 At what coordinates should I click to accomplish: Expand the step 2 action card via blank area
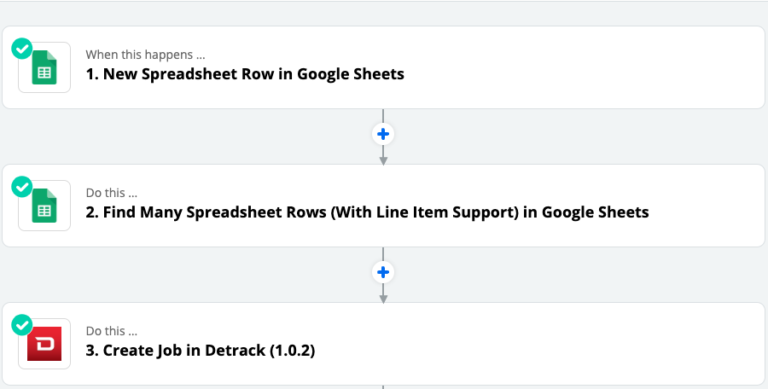(x=705, y=206)
